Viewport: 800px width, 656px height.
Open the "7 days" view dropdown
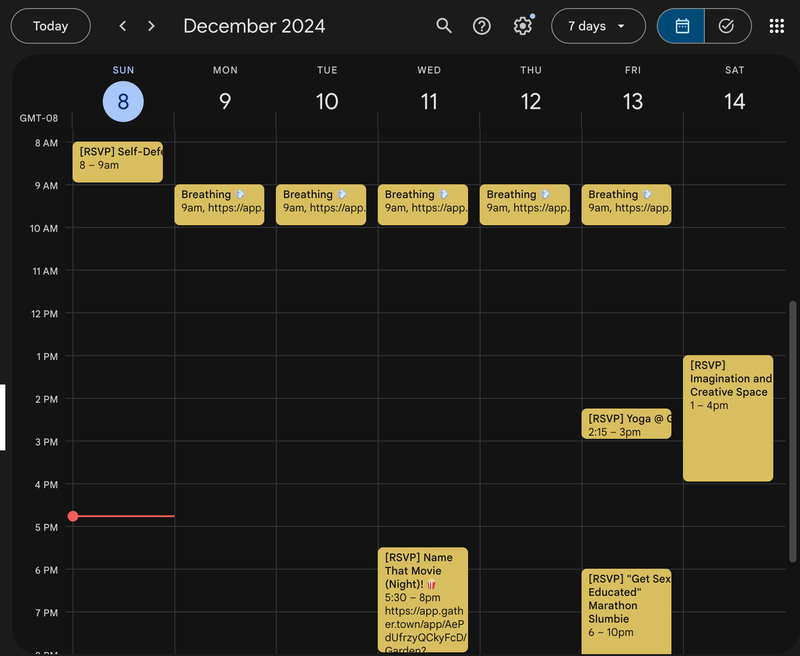pyautogui.click(x=598, y=26)
